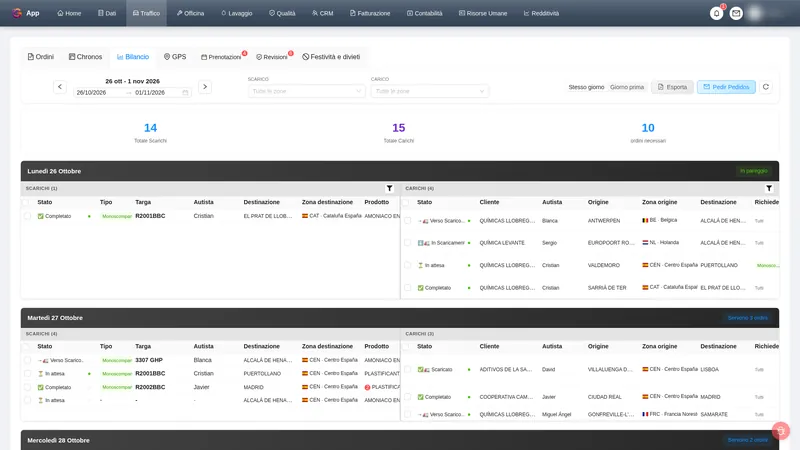Expand the Carico zone dropdown
This screenshot has width=800, height=450.
[x=430, y=91]
